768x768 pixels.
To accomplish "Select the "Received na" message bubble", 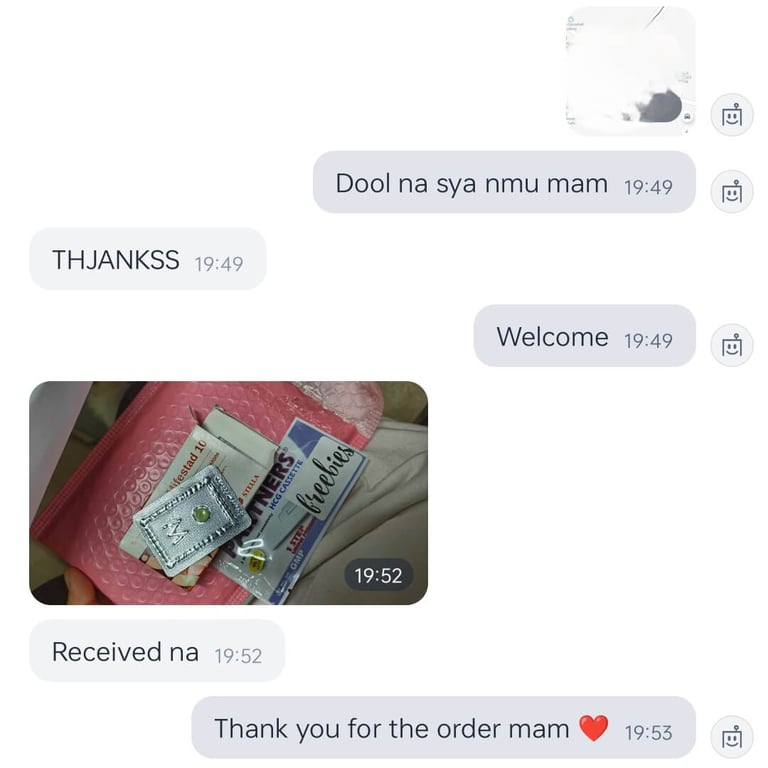I will pos(157,650).
